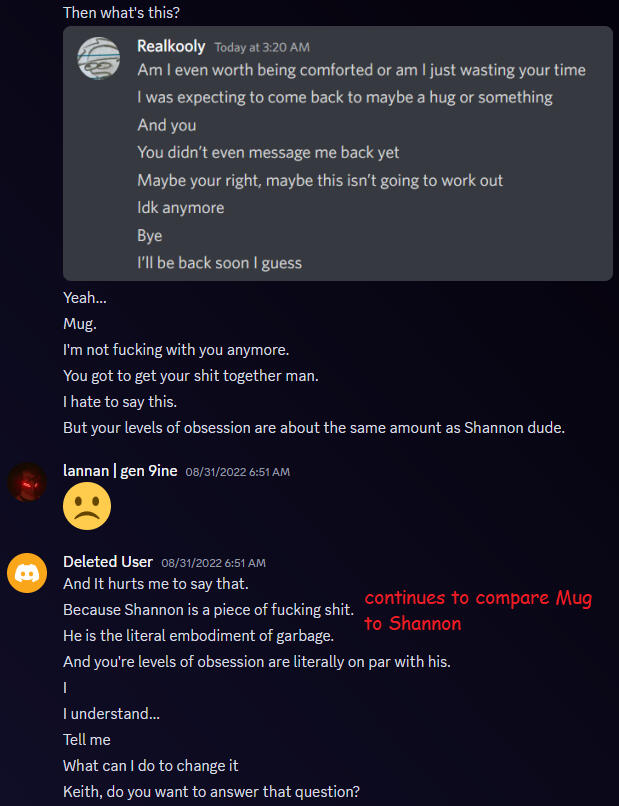This screenshot has height=806, width=619.
Task: Select the message 'Then what's this?'
Action: (121, 12)
